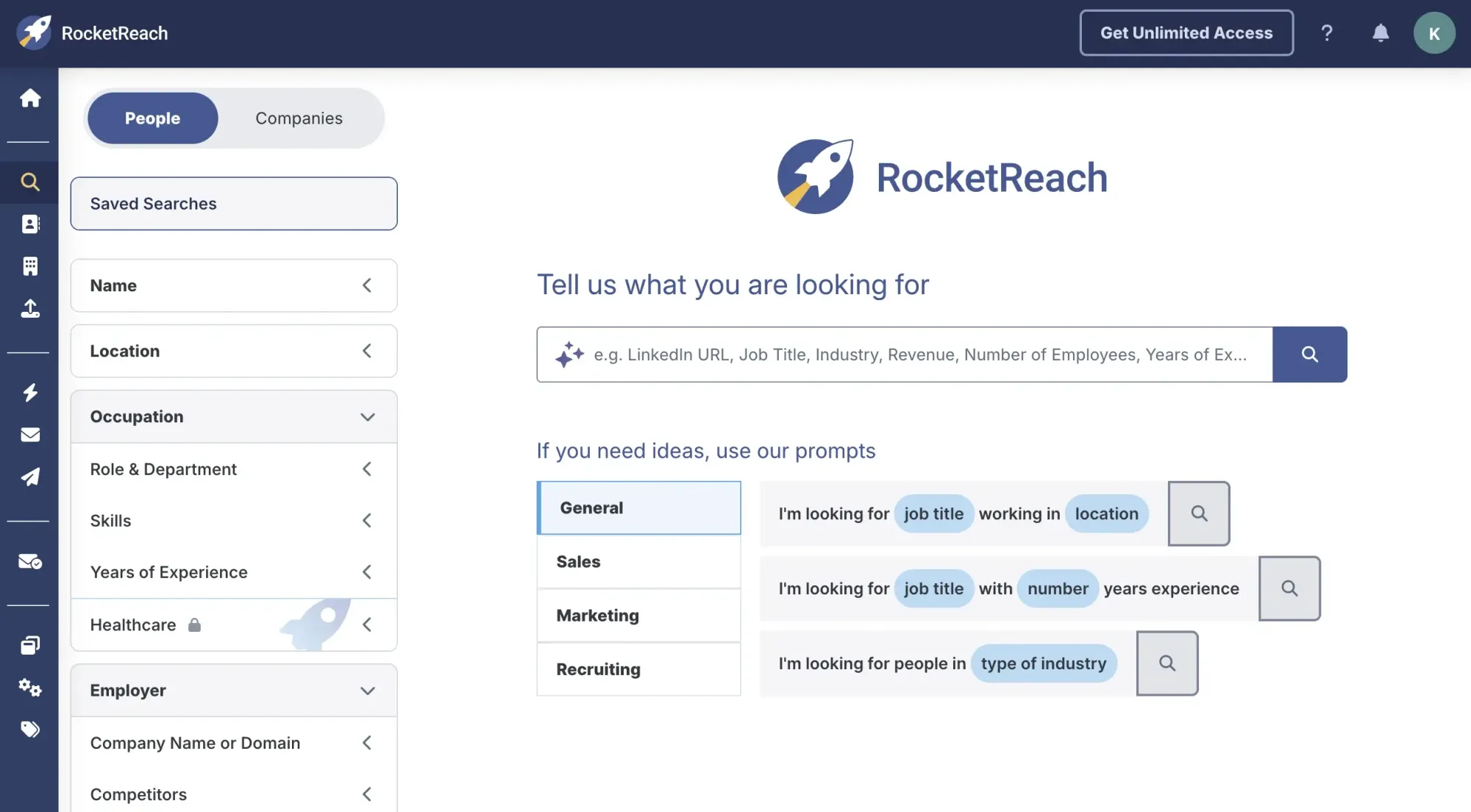Expand the Location filter

pos(234,351)
